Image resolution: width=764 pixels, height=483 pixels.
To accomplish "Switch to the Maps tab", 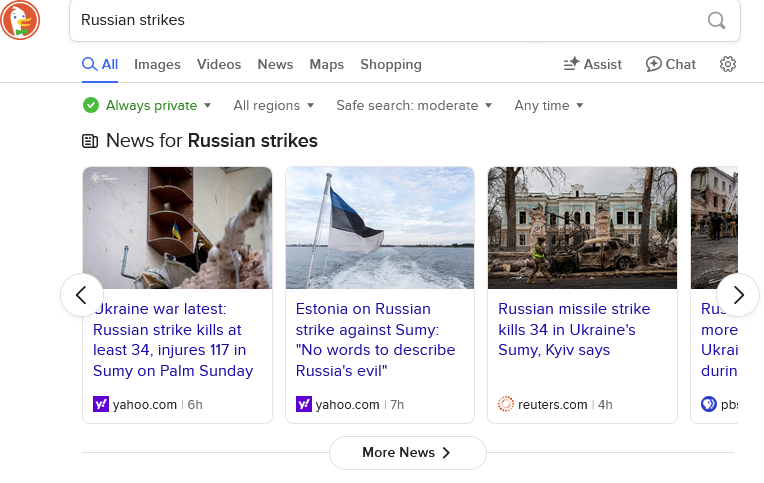I will [x=326, y=64].
